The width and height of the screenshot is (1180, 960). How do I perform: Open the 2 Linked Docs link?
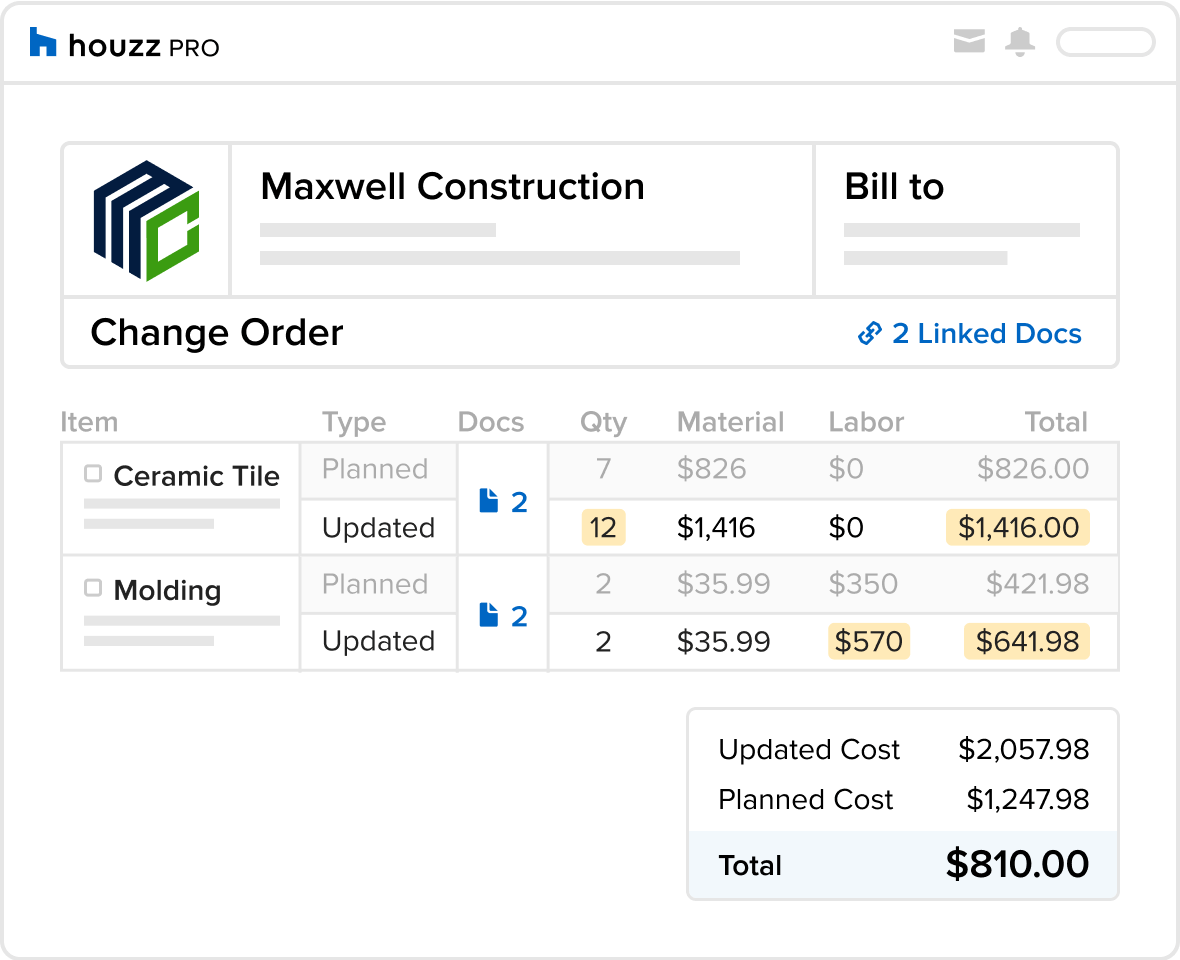coord(985,333)
